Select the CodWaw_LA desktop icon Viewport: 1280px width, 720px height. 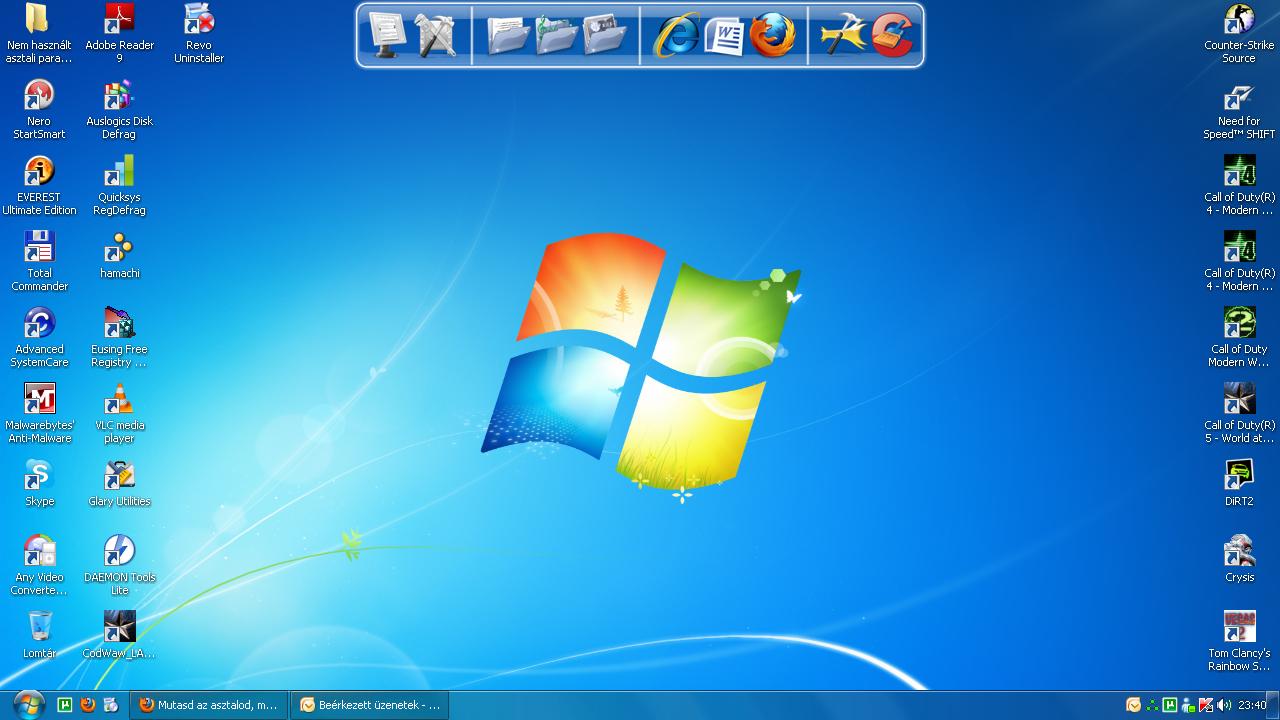[119, 635]
